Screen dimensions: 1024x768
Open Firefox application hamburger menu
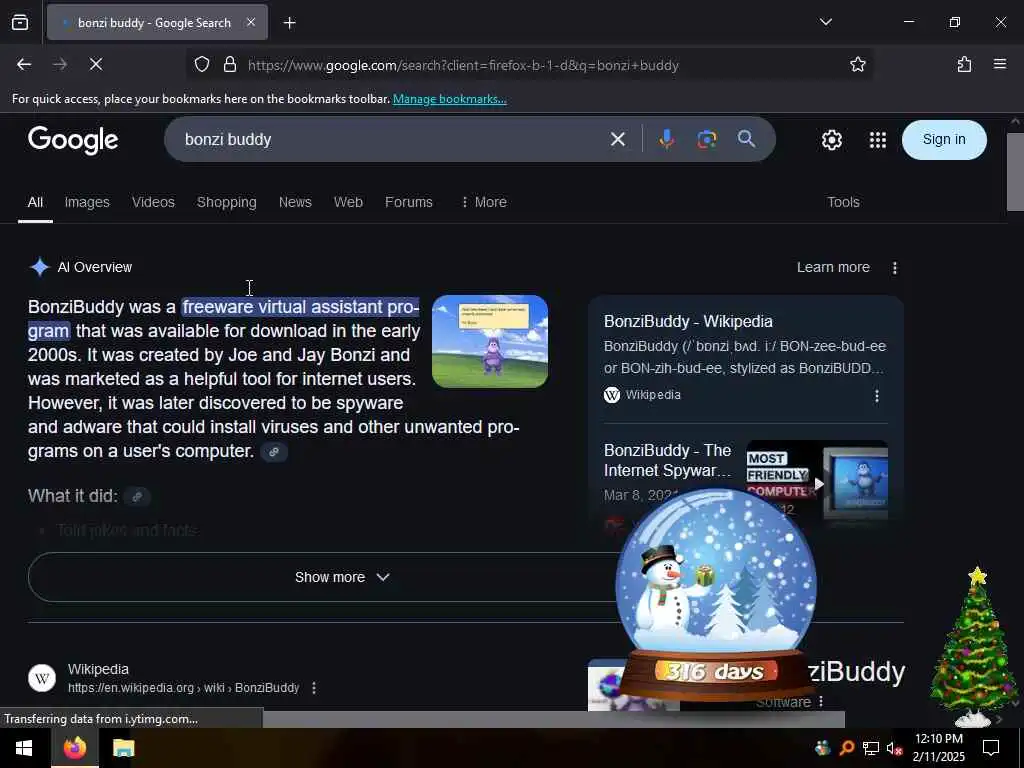(x=1000, y=64)
